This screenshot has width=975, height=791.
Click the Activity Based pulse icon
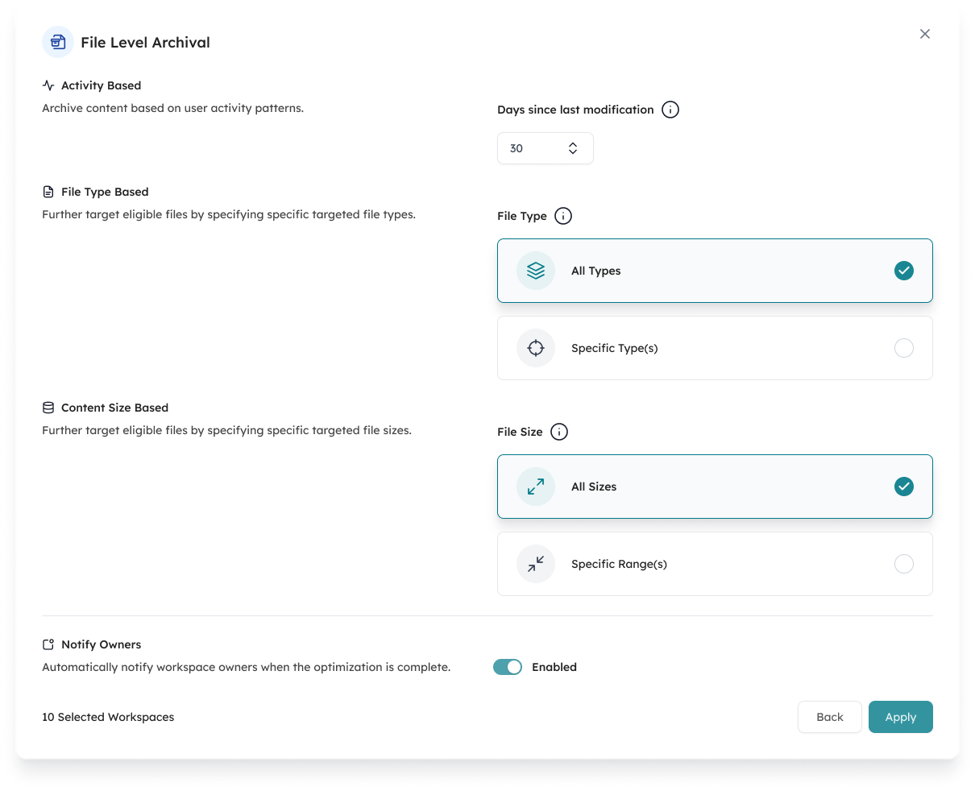click(49, 85)
